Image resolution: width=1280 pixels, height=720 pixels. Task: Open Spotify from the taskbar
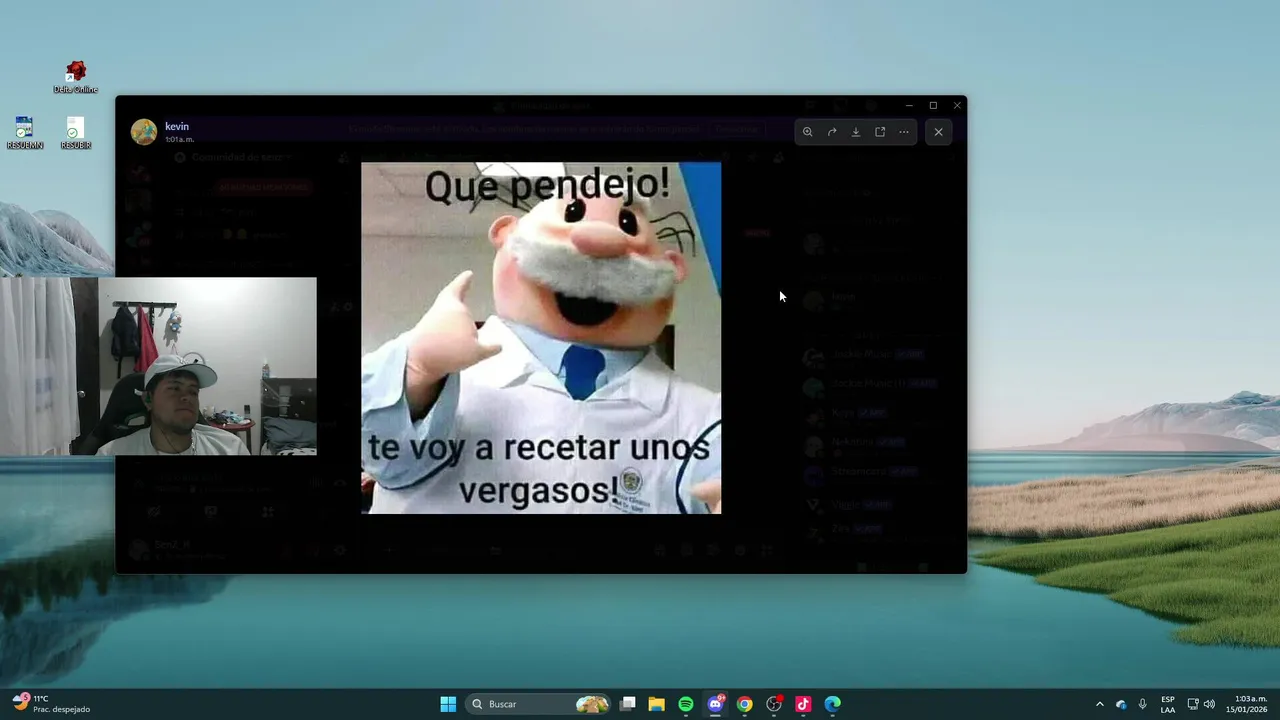click(686, 704)
